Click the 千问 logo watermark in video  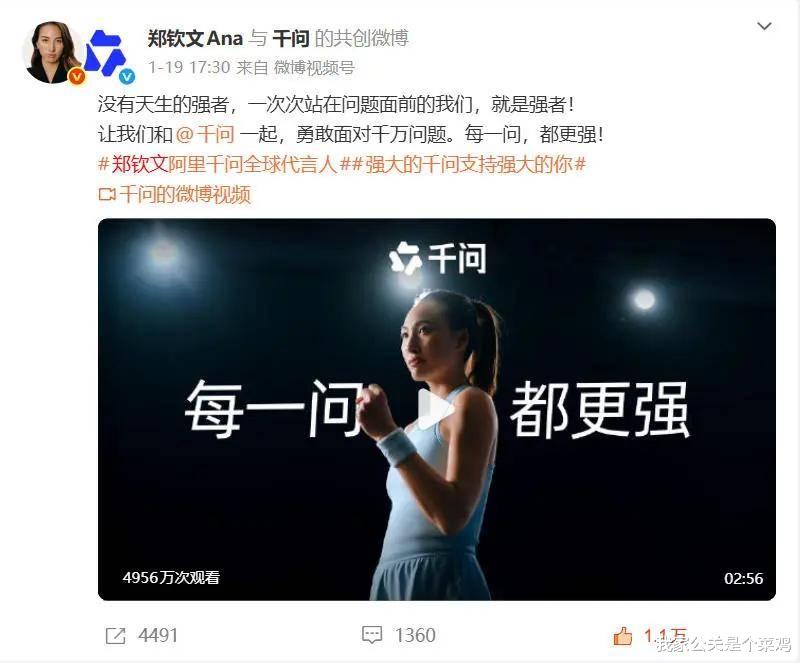click(437, 258)
